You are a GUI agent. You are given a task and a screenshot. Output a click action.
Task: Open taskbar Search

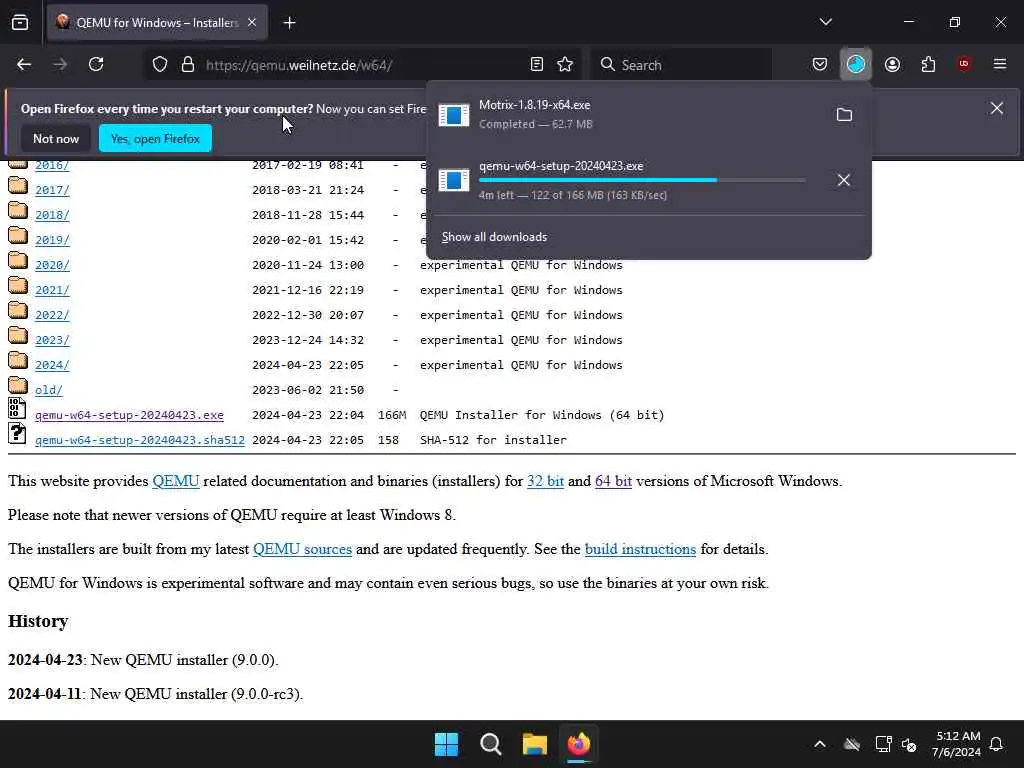[490, 744]
